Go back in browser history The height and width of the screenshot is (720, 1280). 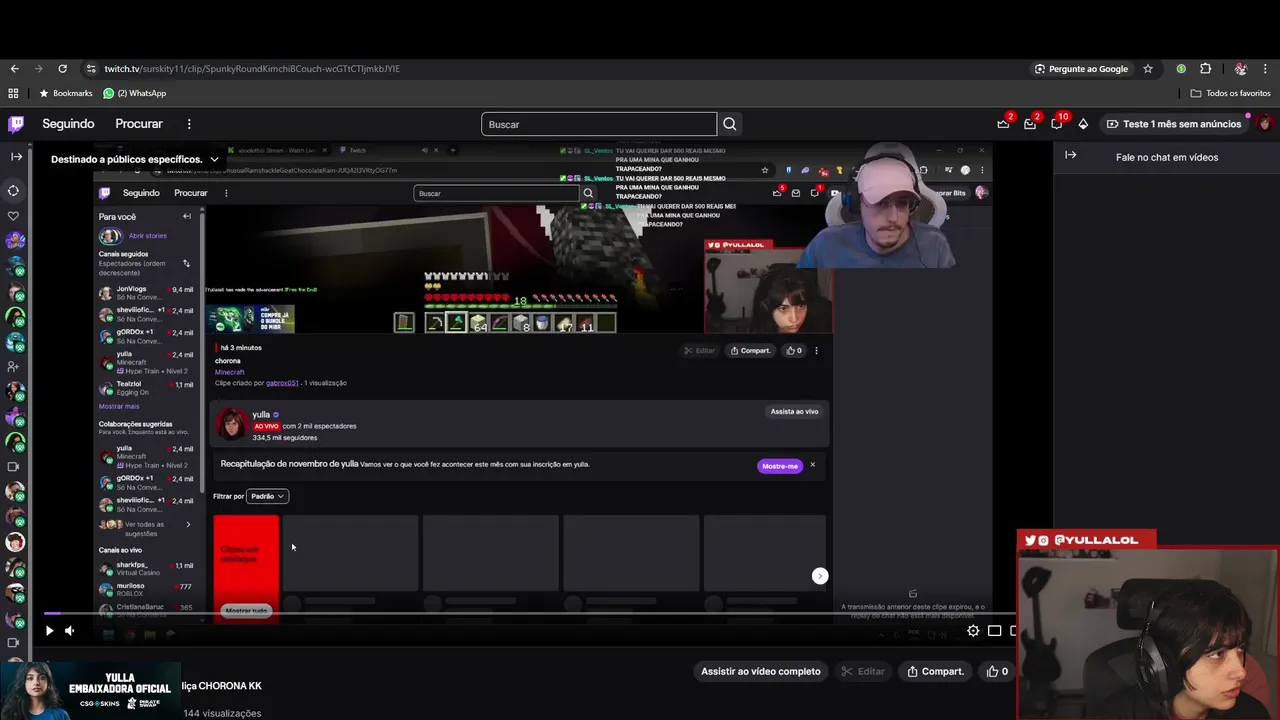(x=14, y=69)
